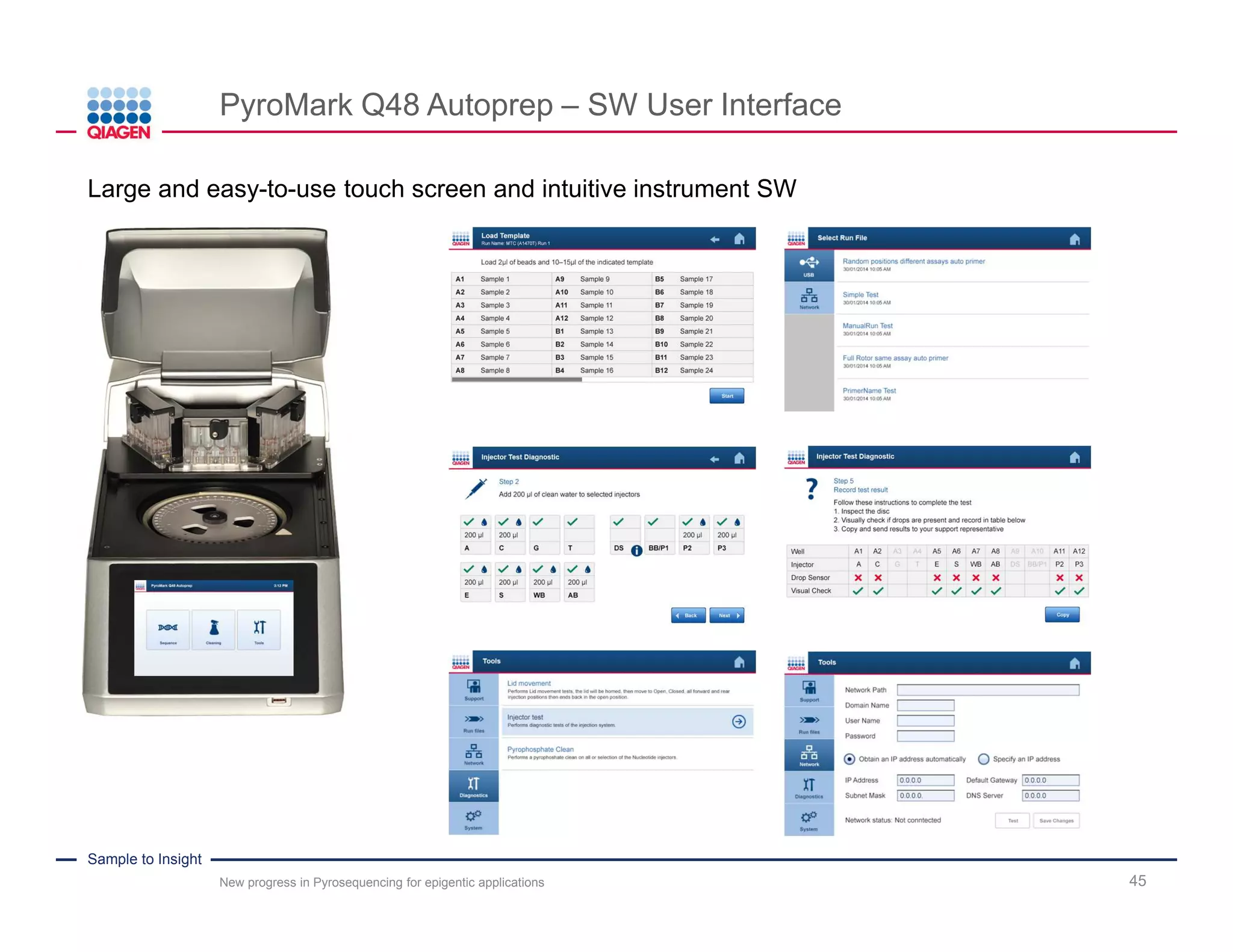Toggle the checkmark for injector WB

tap(538, 569)
